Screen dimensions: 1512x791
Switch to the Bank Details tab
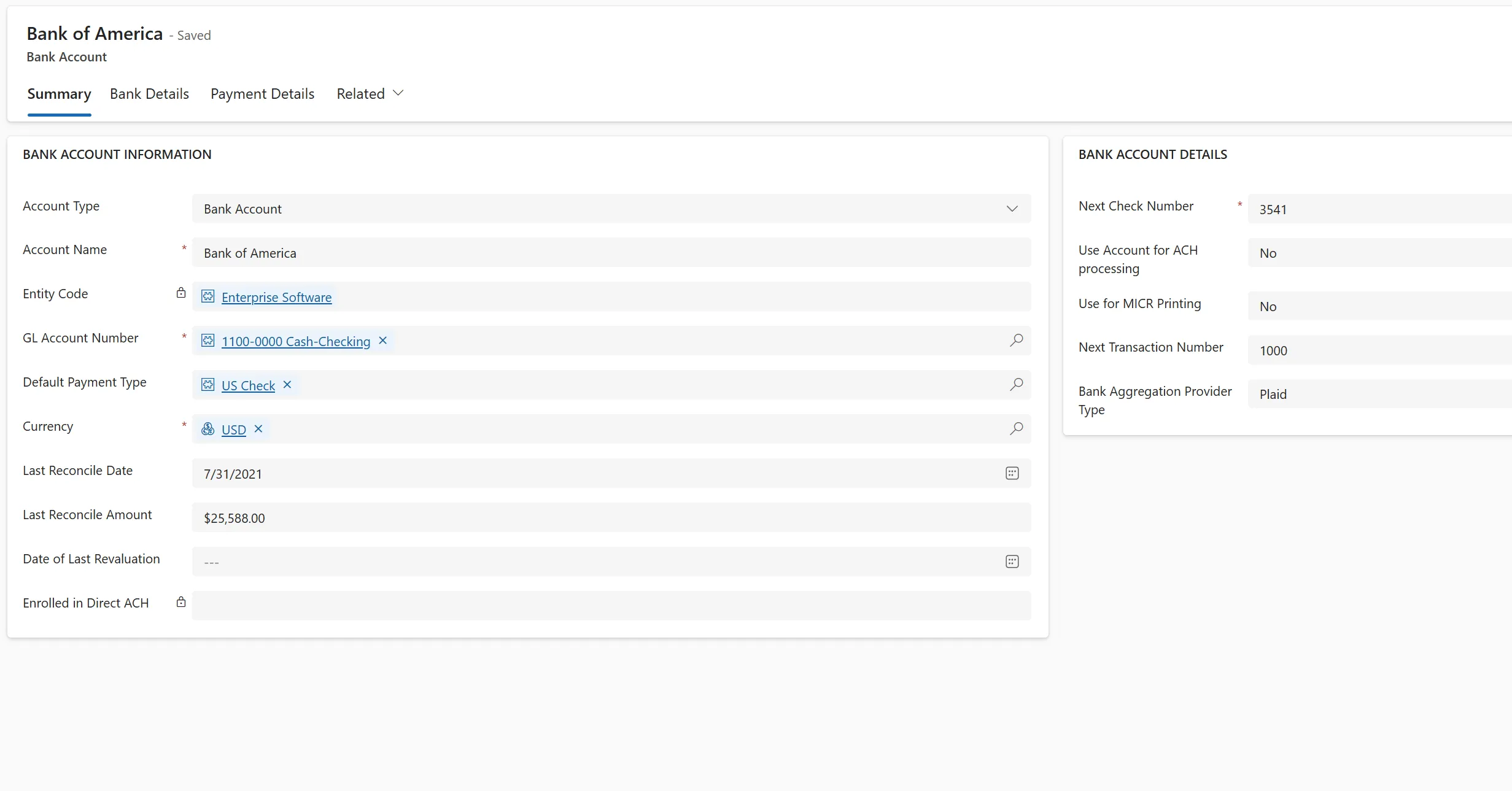tap(149, 94)
